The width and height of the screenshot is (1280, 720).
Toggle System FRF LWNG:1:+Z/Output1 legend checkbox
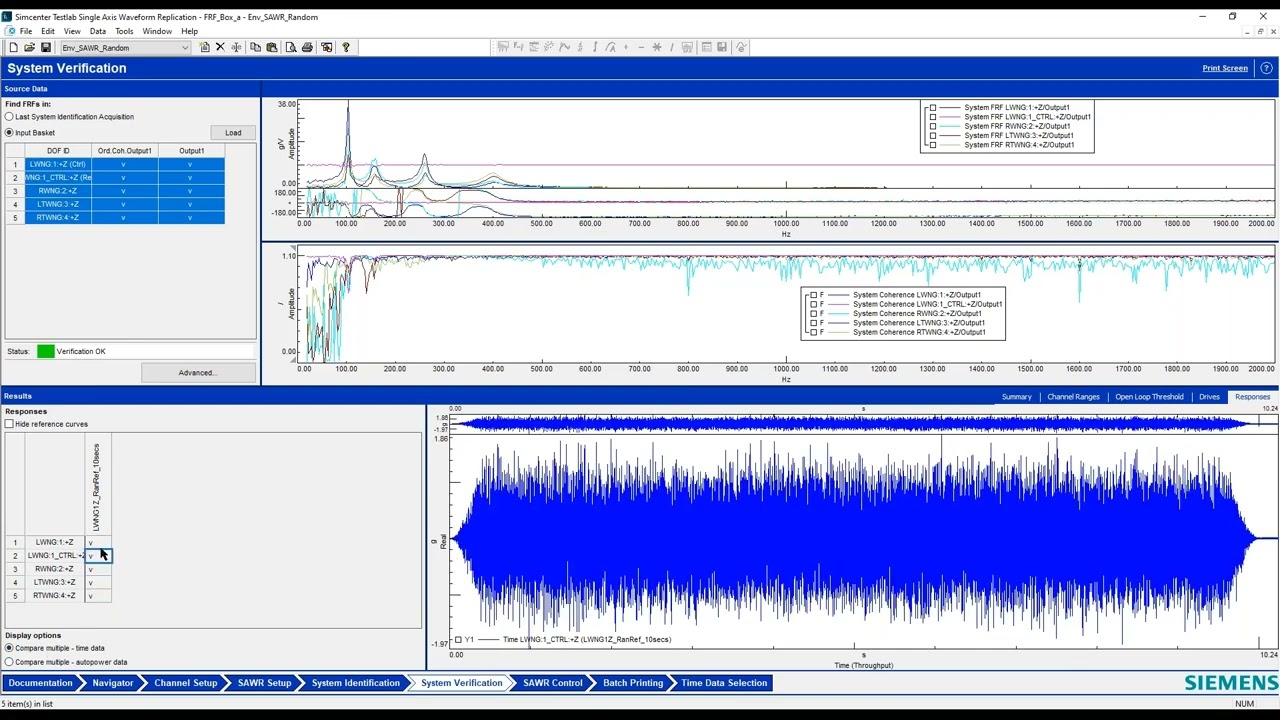pyautogui.click(x=933, y=107)
